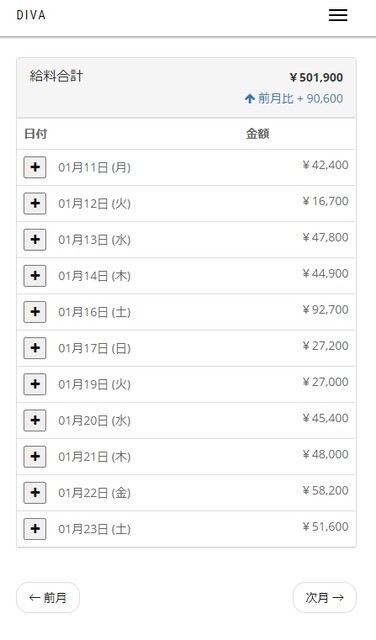Click plus icon for 01月21日 (木)
Viewport: 376px width, 640px height.
35,456
